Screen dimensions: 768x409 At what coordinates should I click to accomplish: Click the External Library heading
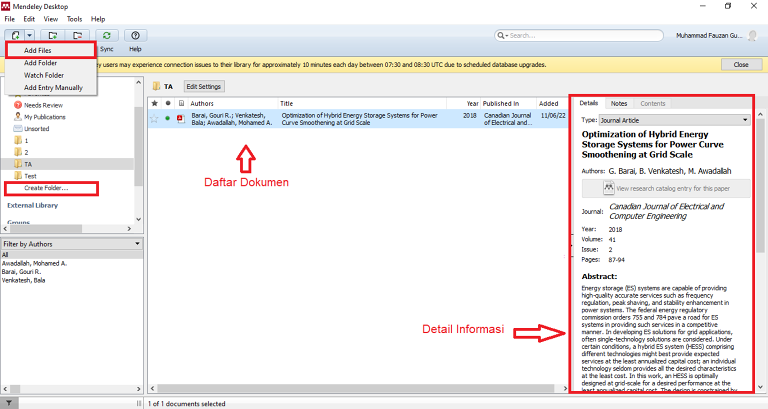(32, 205)
